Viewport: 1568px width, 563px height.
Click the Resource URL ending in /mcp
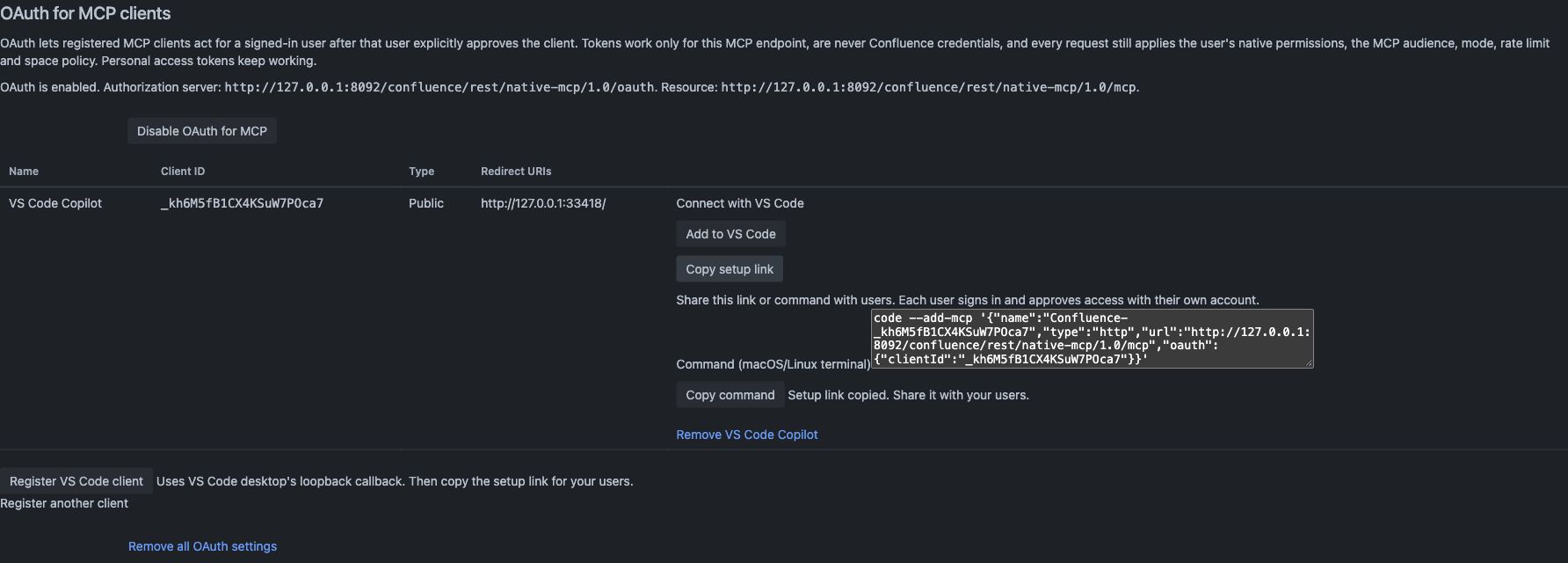click(928, 87)
